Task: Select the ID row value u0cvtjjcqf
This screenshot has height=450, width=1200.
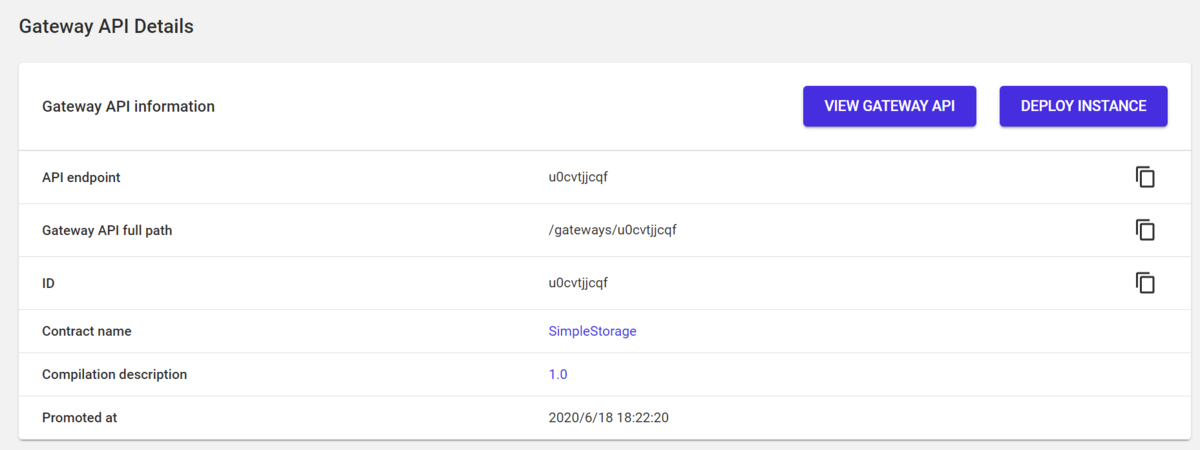Action: click(x=578, y=283)
